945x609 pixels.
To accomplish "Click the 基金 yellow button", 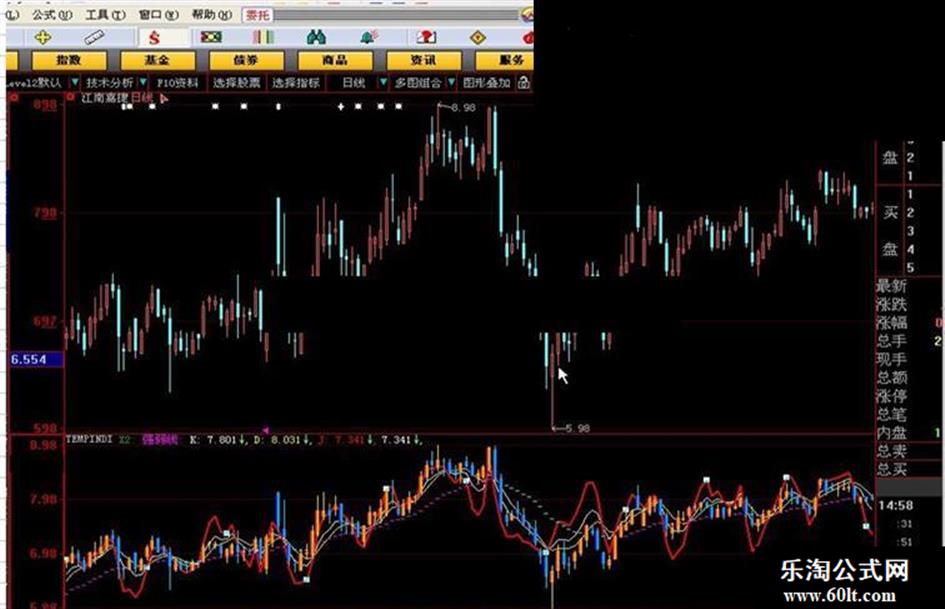I will pyautogui.click(x=157, y=60).
